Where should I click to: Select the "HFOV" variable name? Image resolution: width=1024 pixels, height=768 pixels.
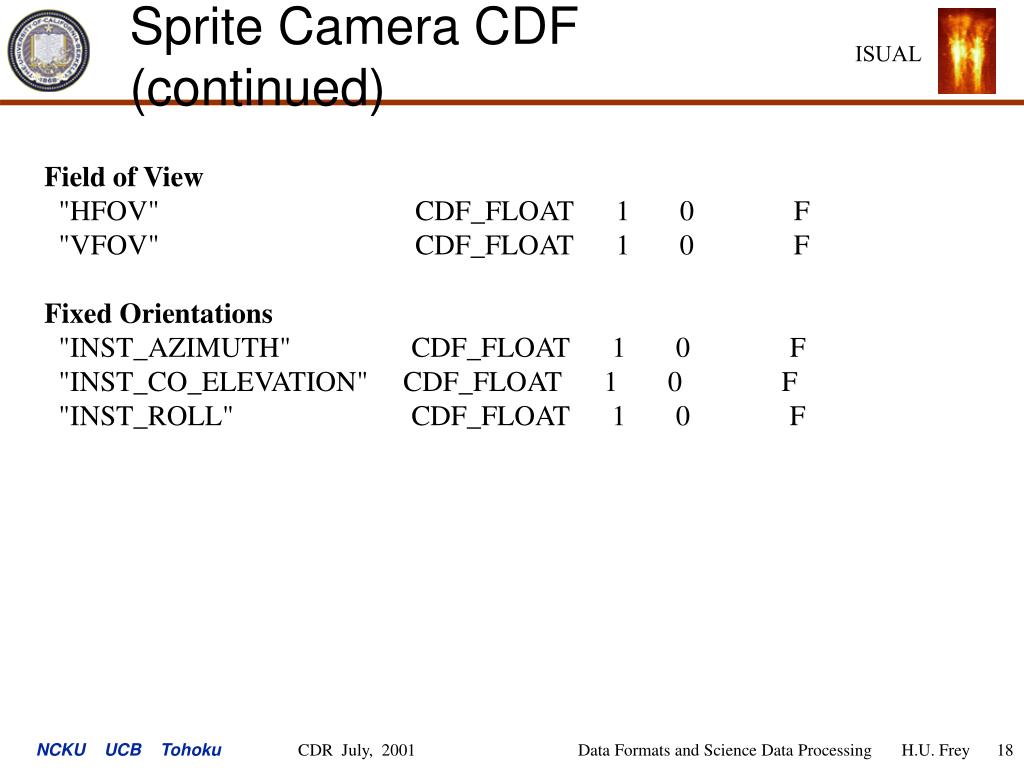[x=109, y=212]
